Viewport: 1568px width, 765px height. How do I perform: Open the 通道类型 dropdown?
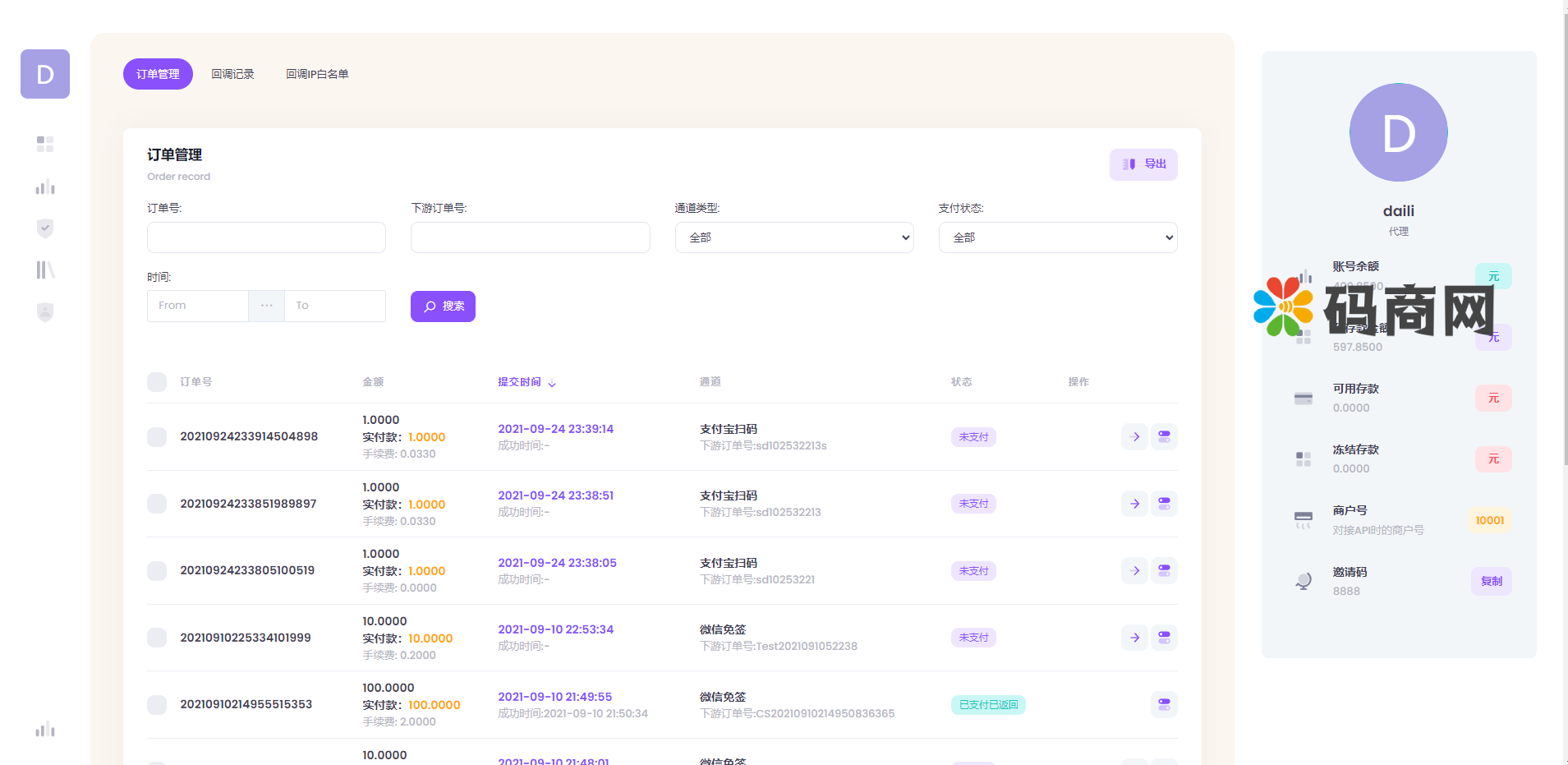(x=793, y=237)
